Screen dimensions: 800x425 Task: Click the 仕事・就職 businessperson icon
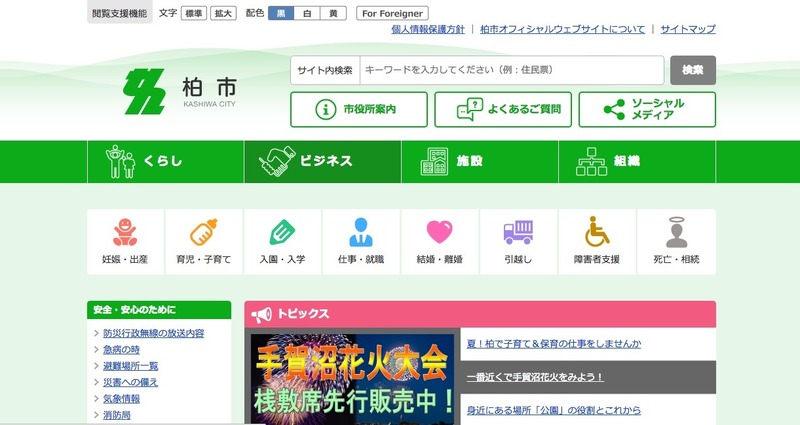(x=360, y=233)
